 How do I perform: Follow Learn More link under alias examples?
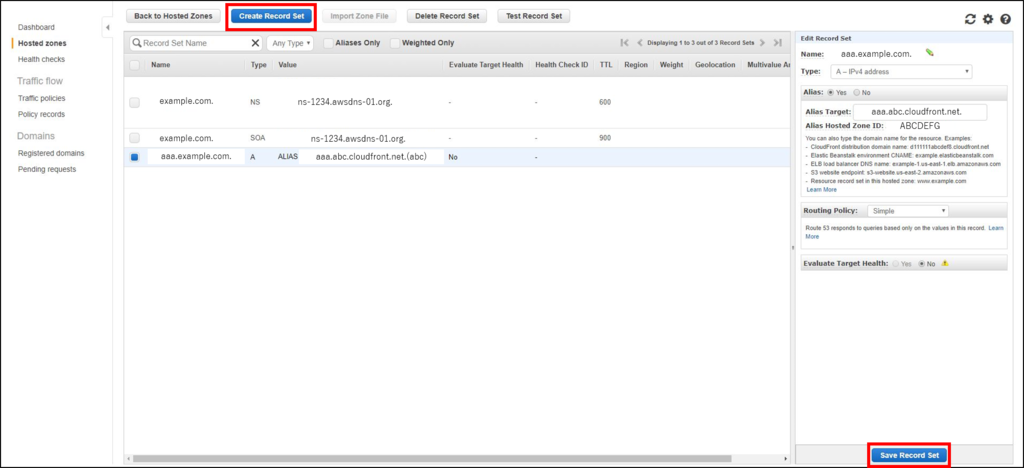click(822, 189)
